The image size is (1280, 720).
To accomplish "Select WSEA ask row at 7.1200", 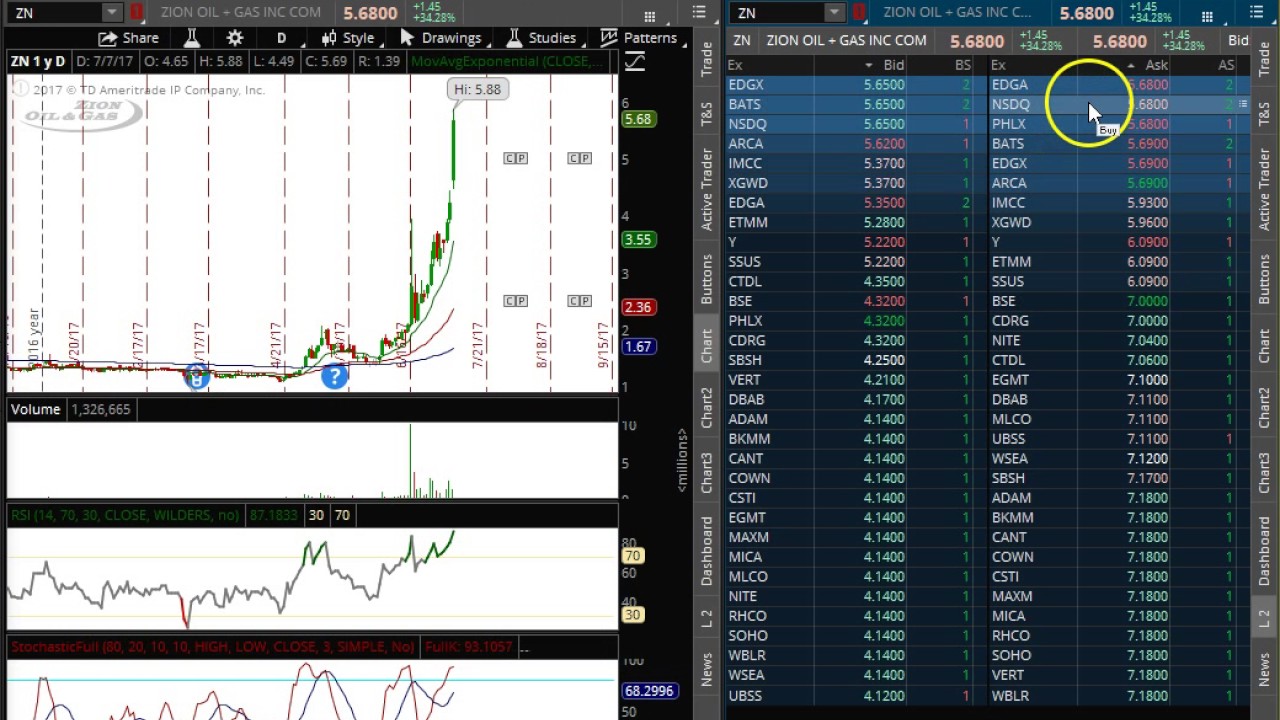I will click(1118, 459).
